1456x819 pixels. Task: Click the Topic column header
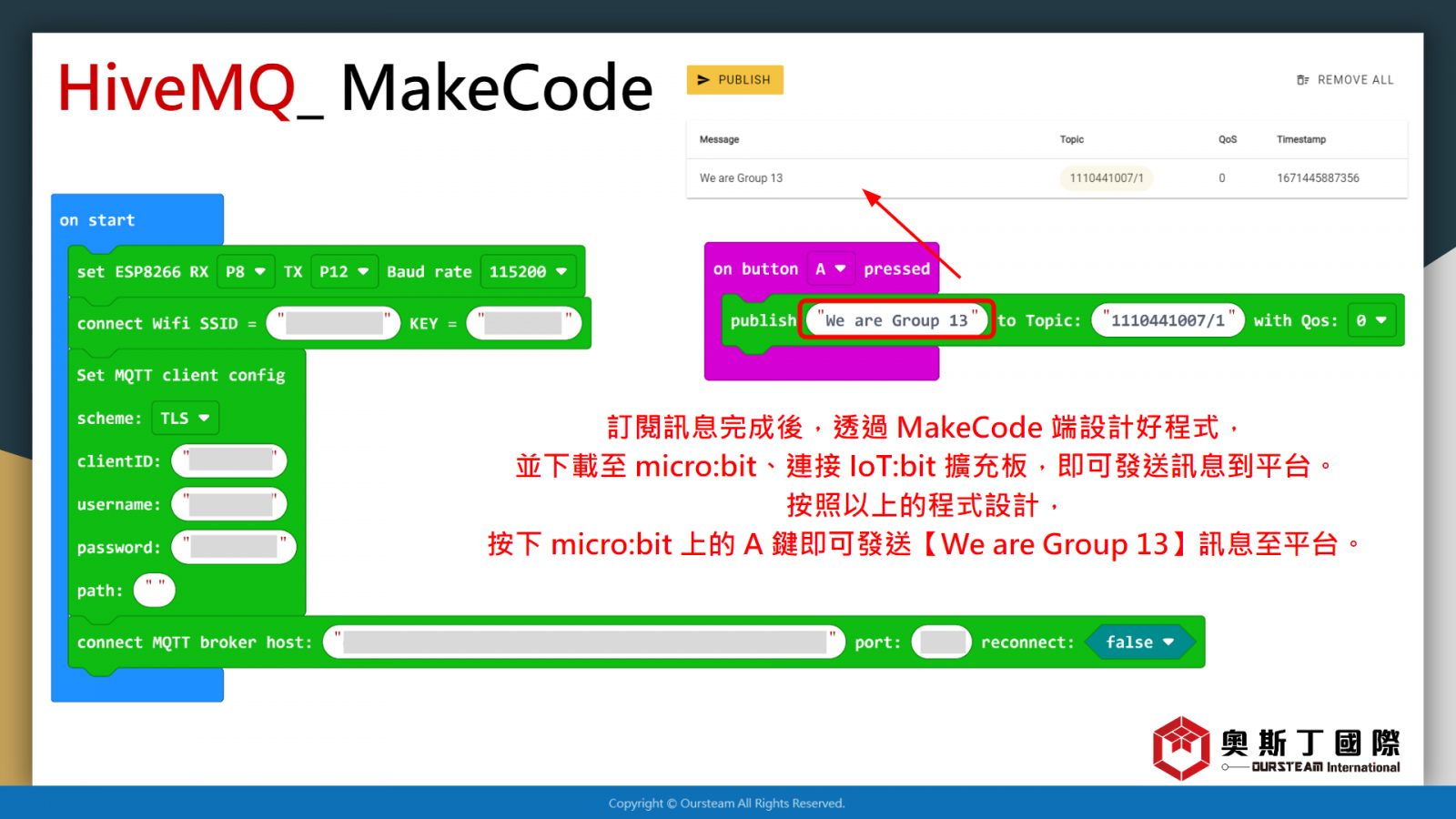pyautogui.click(x=1072, y=139)
